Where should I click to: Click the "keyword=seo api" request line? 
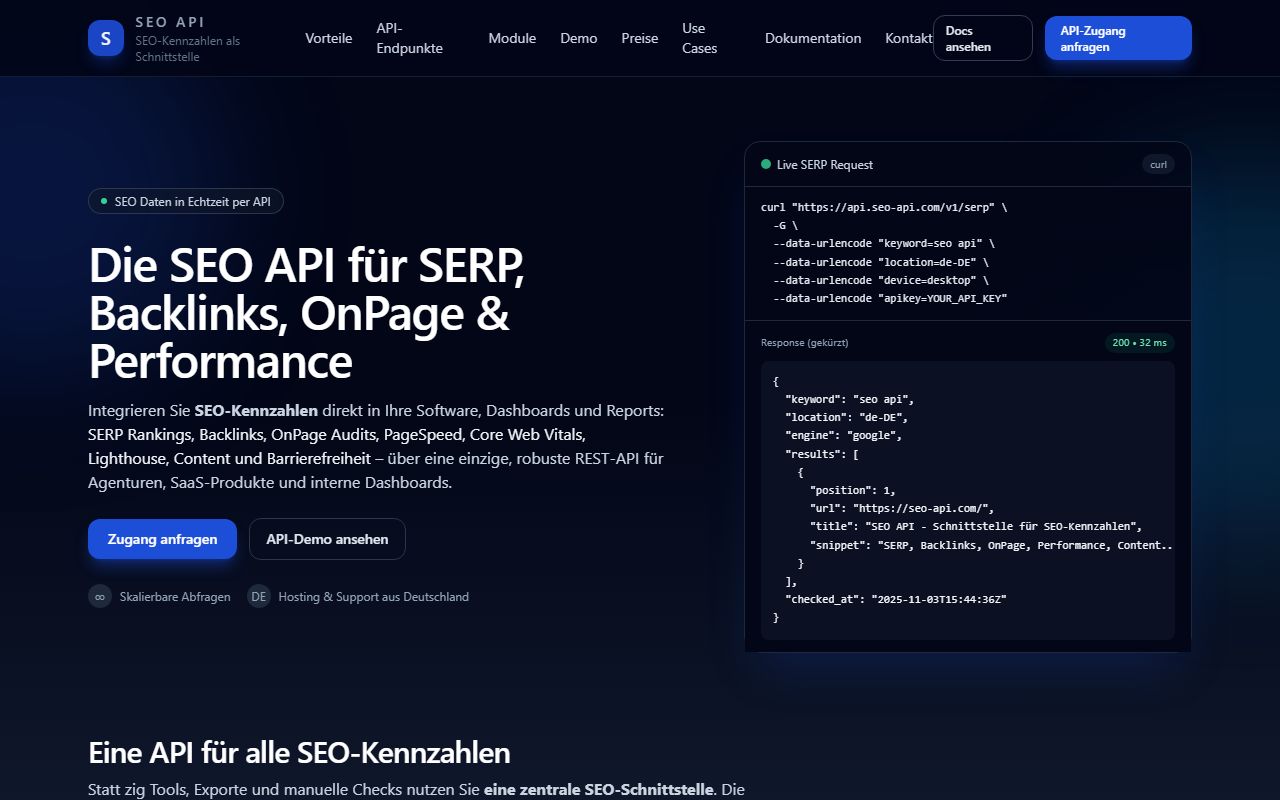884,243
